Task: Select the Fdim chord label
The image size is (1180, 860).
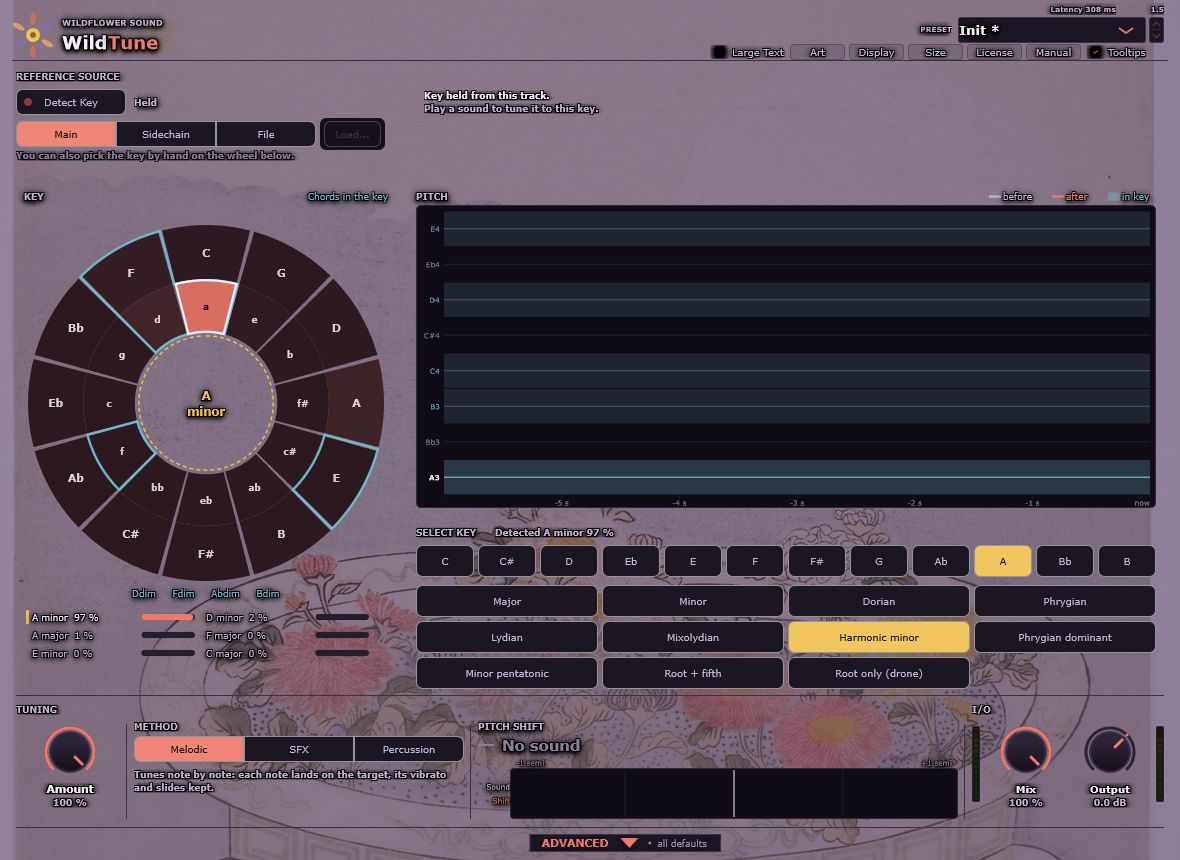Action: click(x=183, y=594)
